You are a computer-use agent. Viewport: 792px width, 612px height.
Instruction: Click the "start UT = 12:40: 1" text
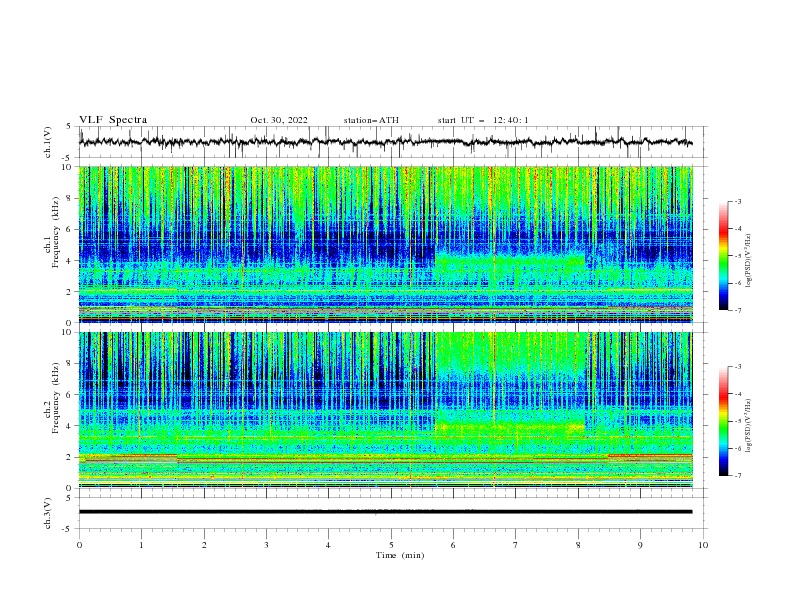pyautogui.click(x=483, y=120)
